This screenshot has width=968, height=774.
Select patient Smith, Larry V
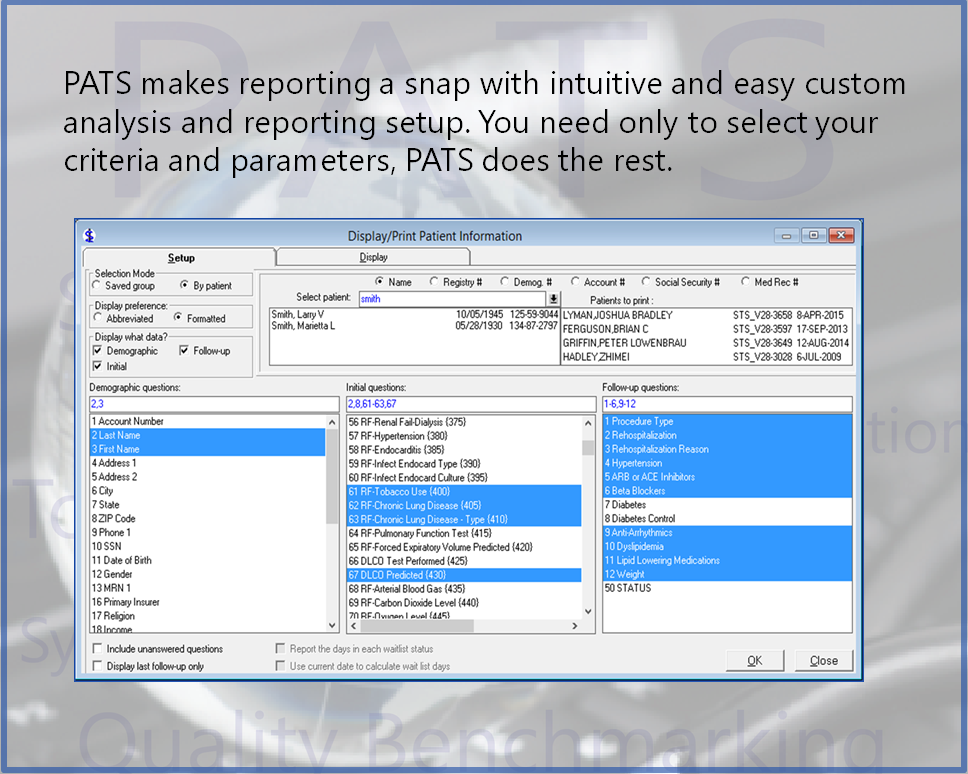(414, 315)
